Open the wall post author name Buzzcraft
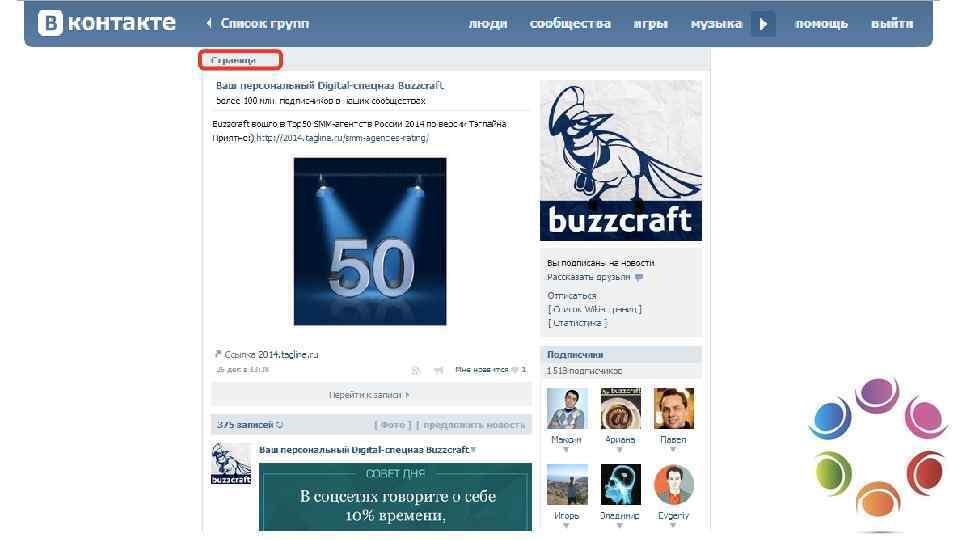The height and width of the screenshot is (540, 960). coord(364,449)
